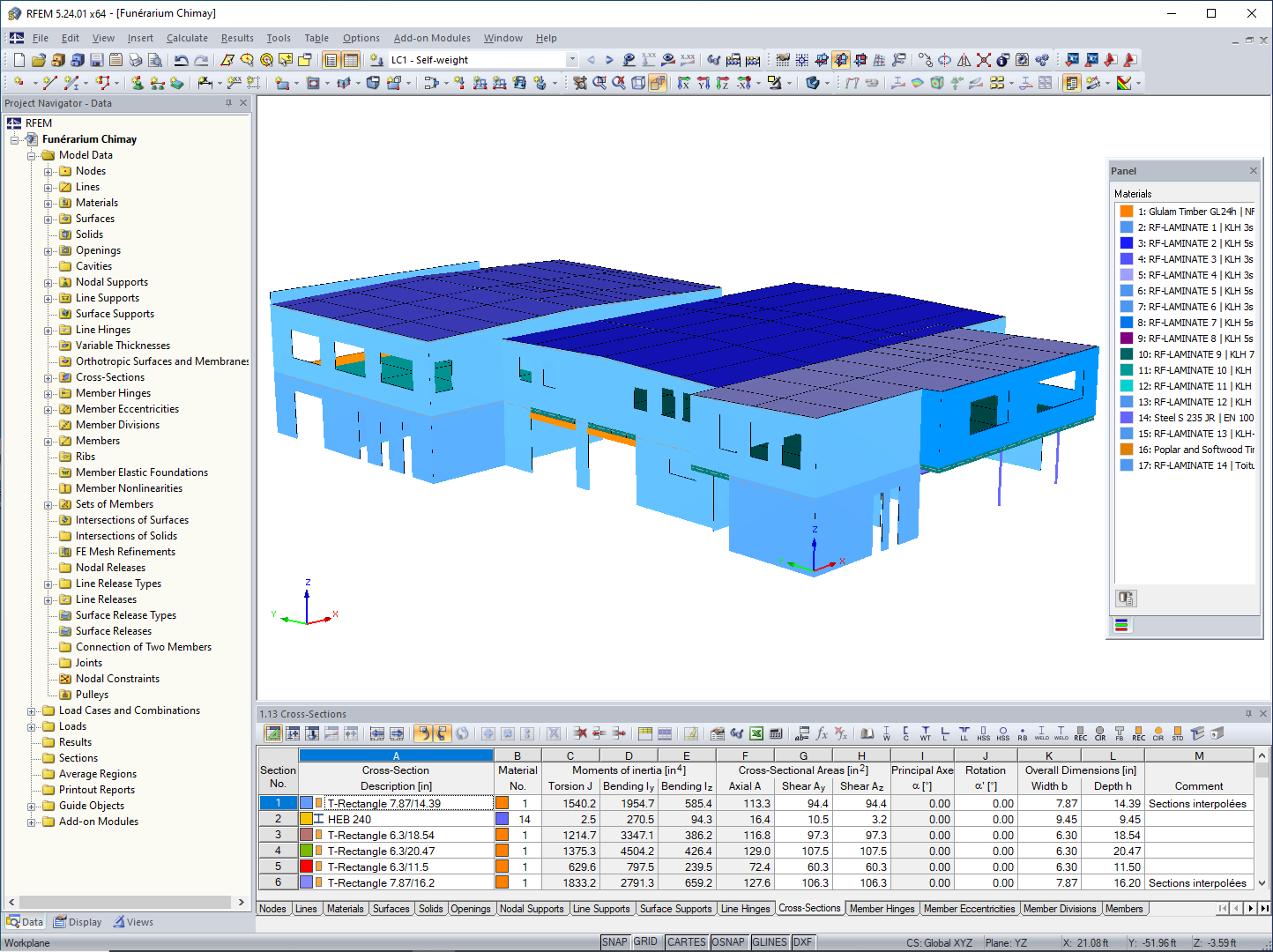Disable OSNAP in the status bar
Screen dimensions: 1273x952
[x=728, y=941]
